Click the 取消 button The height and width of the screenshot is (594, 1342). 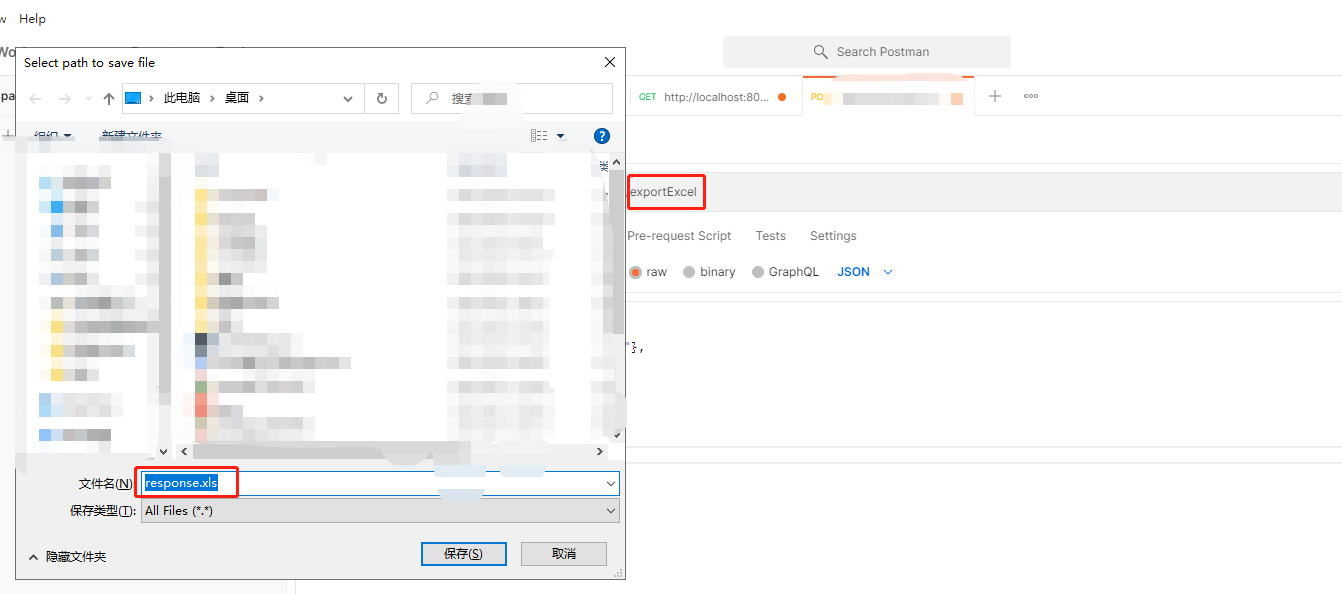tap(564, 553)
